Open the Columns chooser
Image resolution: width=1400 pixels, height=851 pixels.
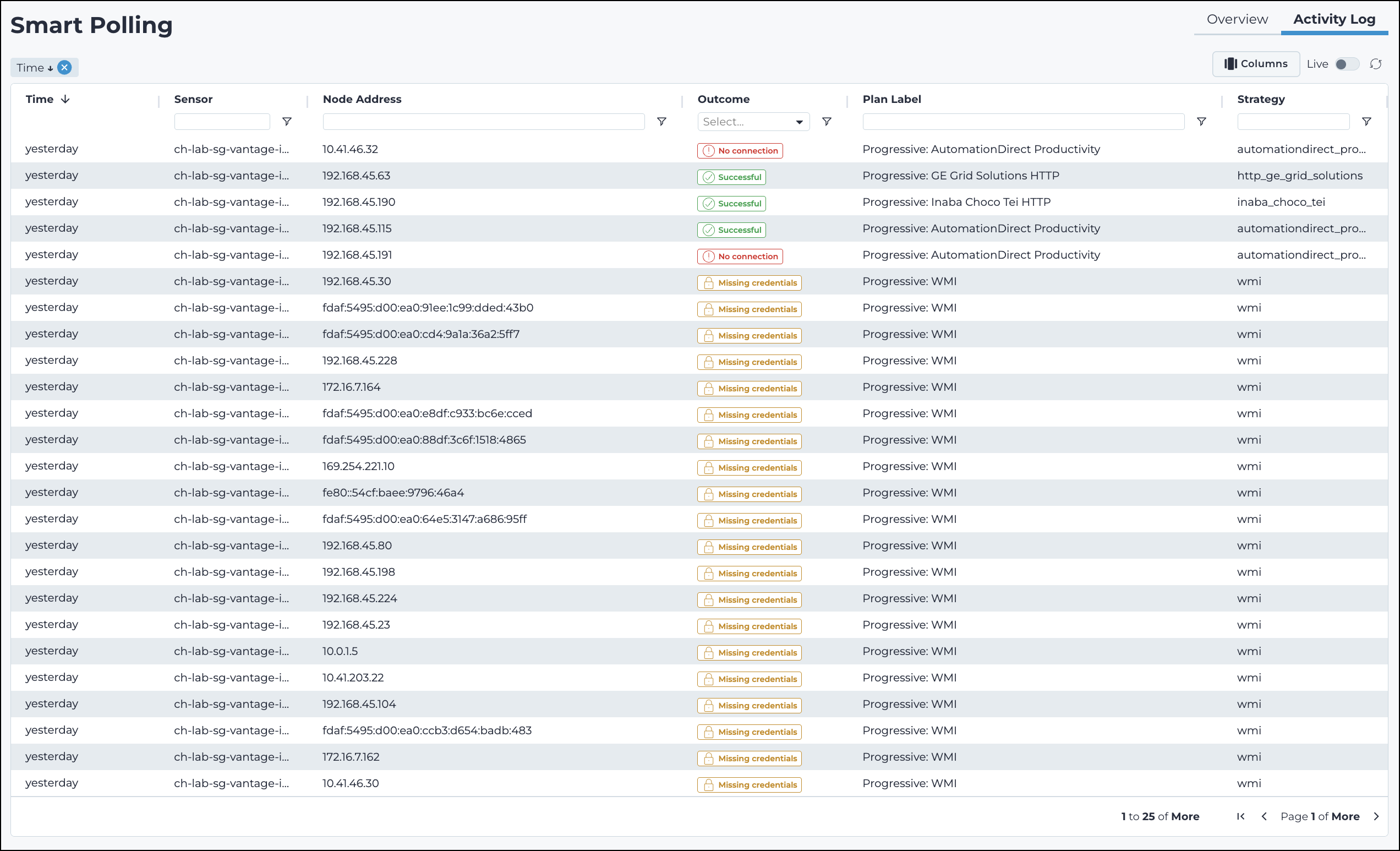1256,64
